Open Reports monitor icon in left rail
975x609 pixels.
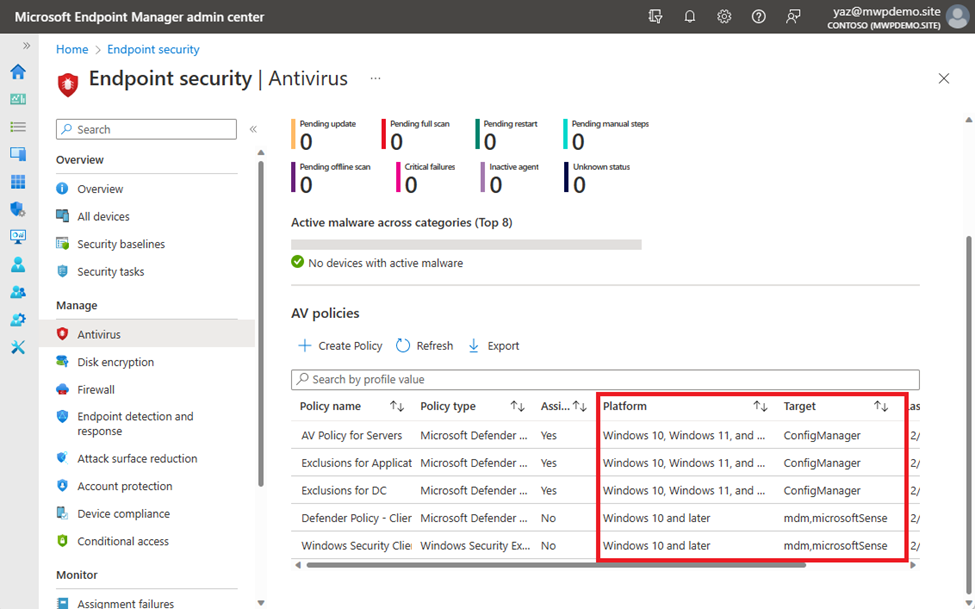(x=18, y=236)
